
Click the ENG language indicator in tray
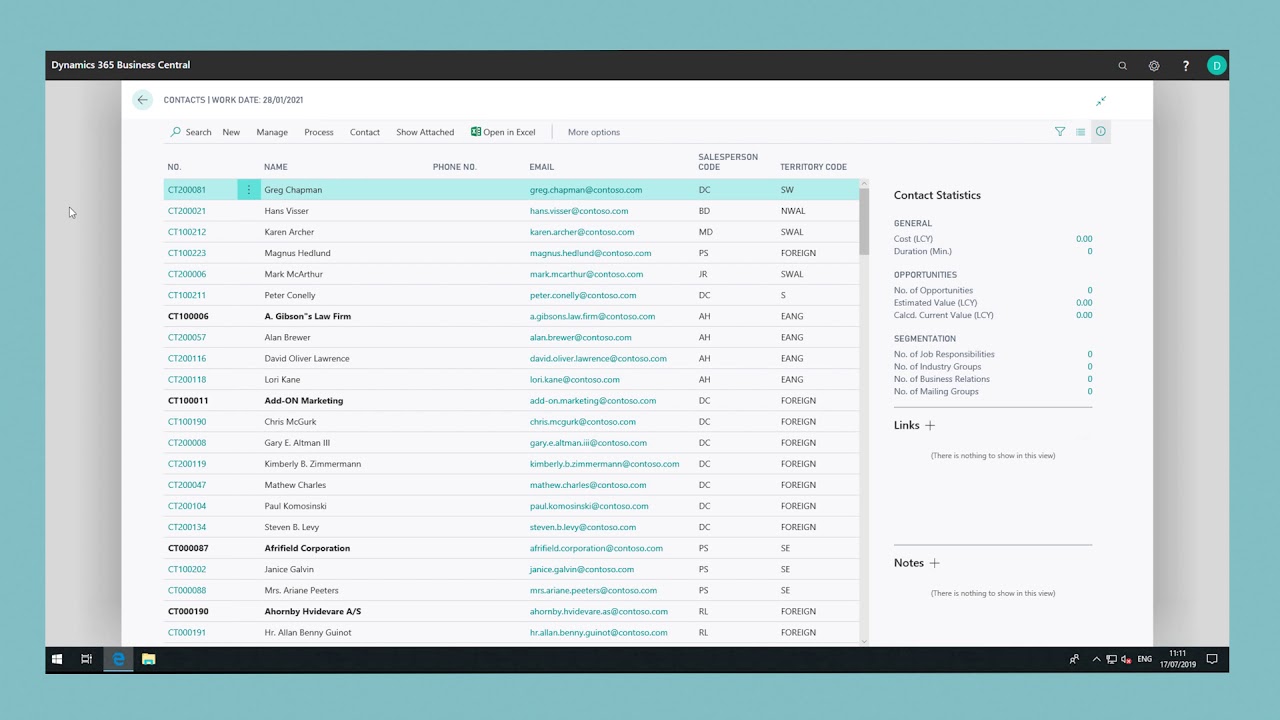click(1145, 659)
